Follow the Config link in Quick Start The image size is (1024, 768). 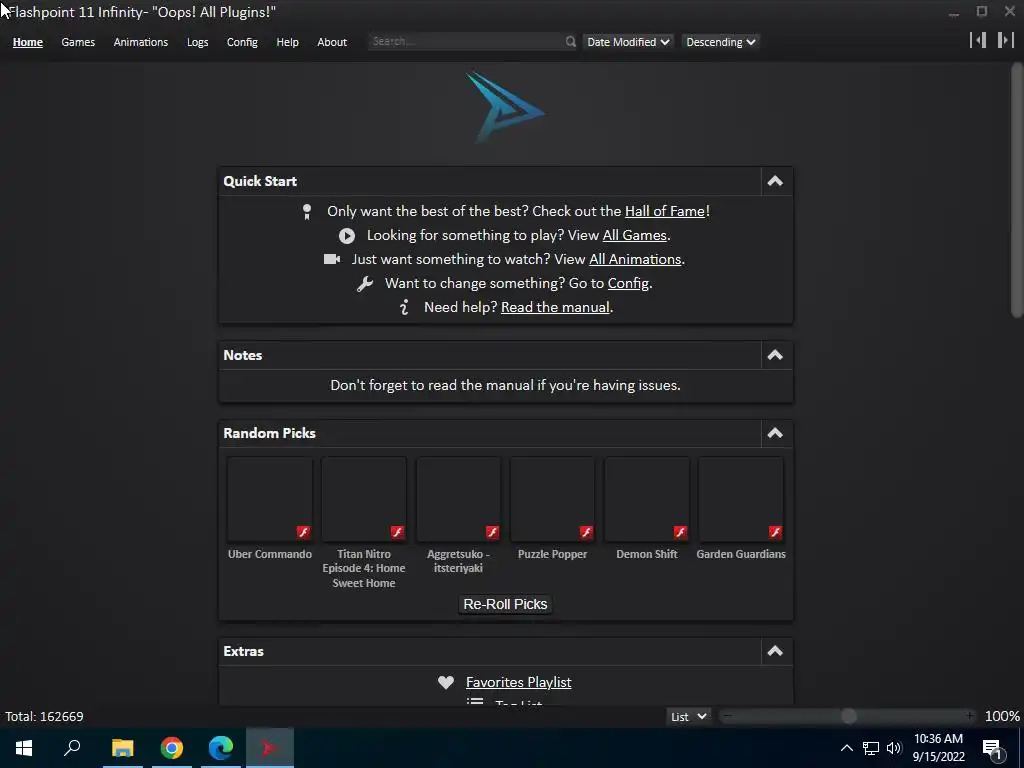[628, 283]
